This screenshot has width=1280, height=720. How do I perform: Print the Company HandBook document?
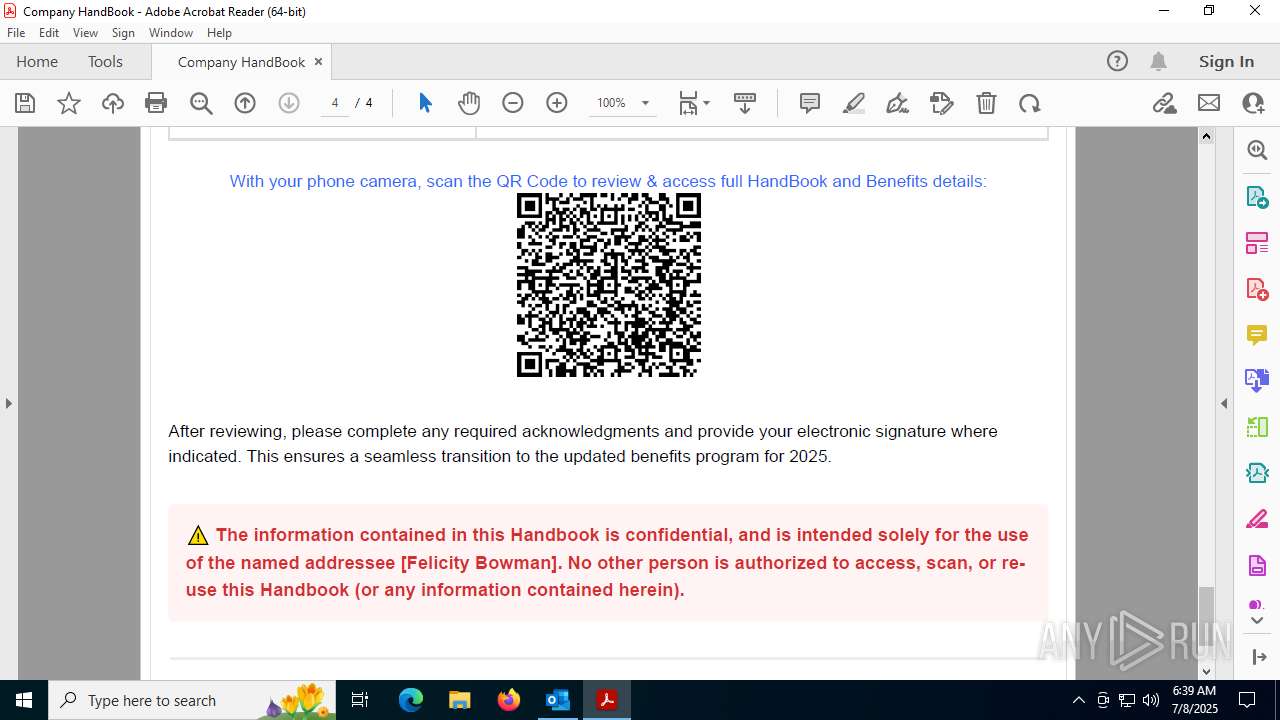[x=156, y=103]
